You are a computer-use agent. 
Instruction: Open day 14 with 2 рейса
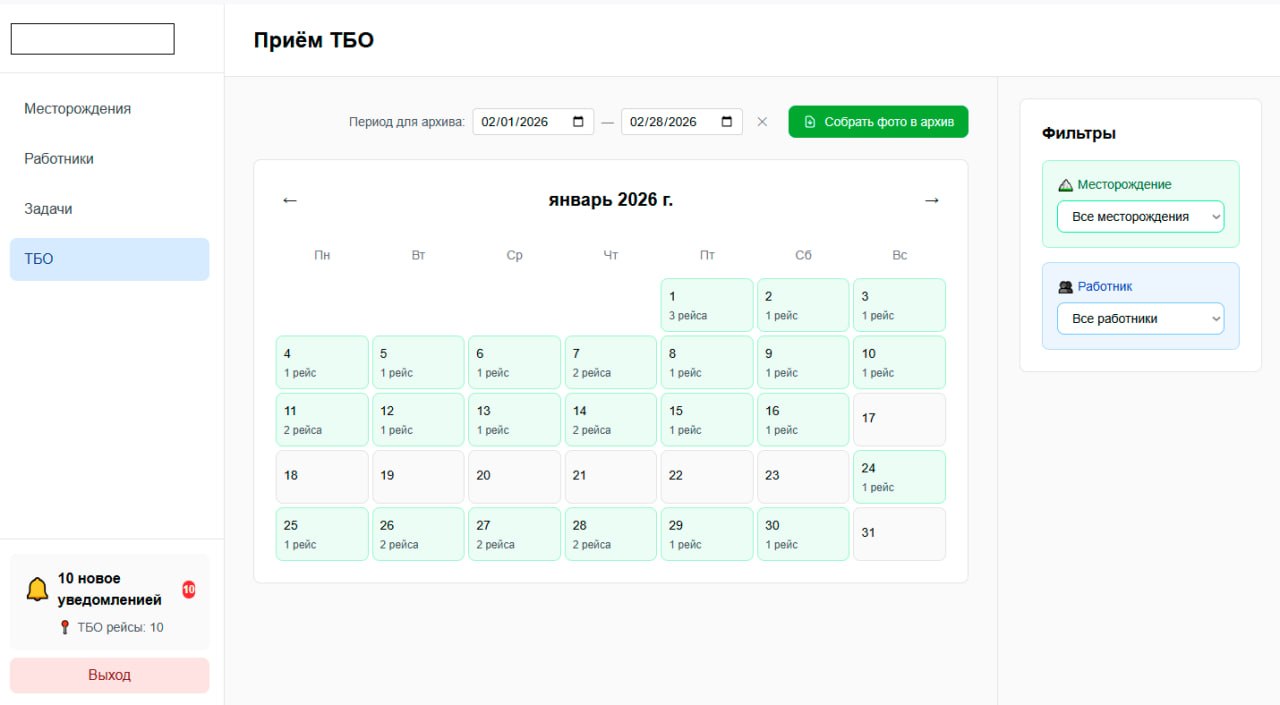pos(611,419)
